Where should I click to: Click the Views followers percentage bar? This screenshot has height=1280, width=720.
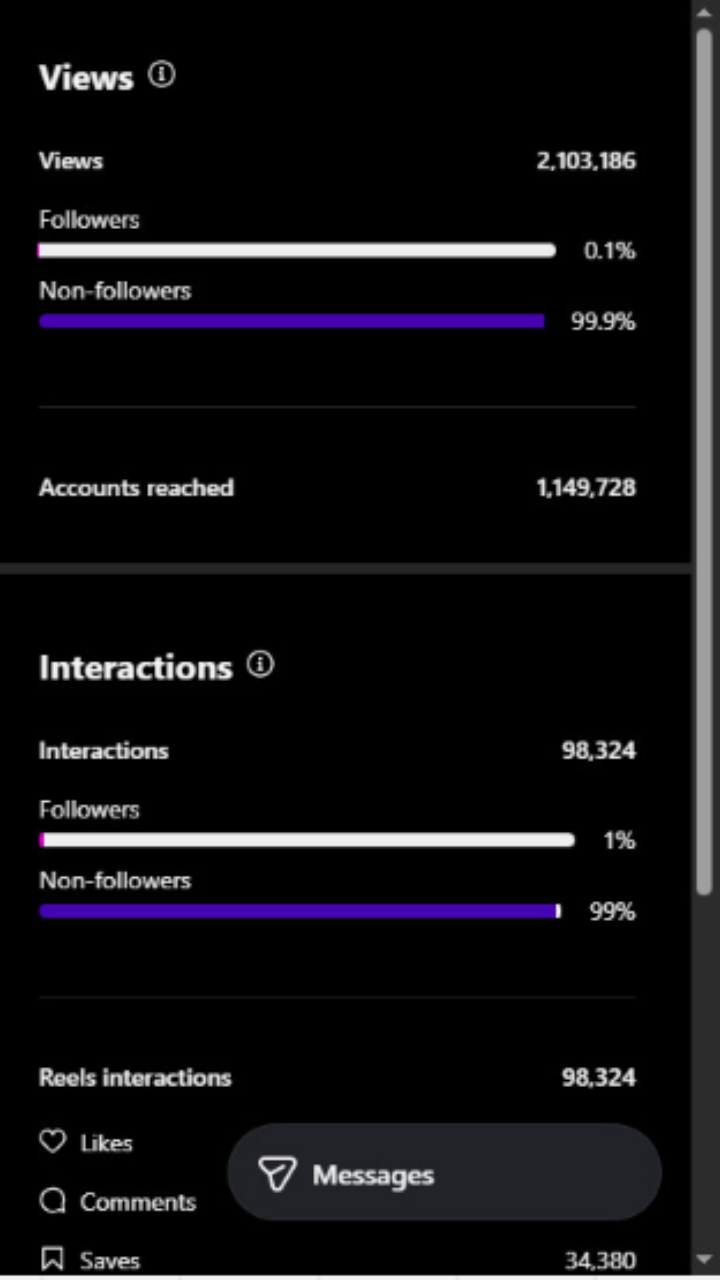(297, 250)
